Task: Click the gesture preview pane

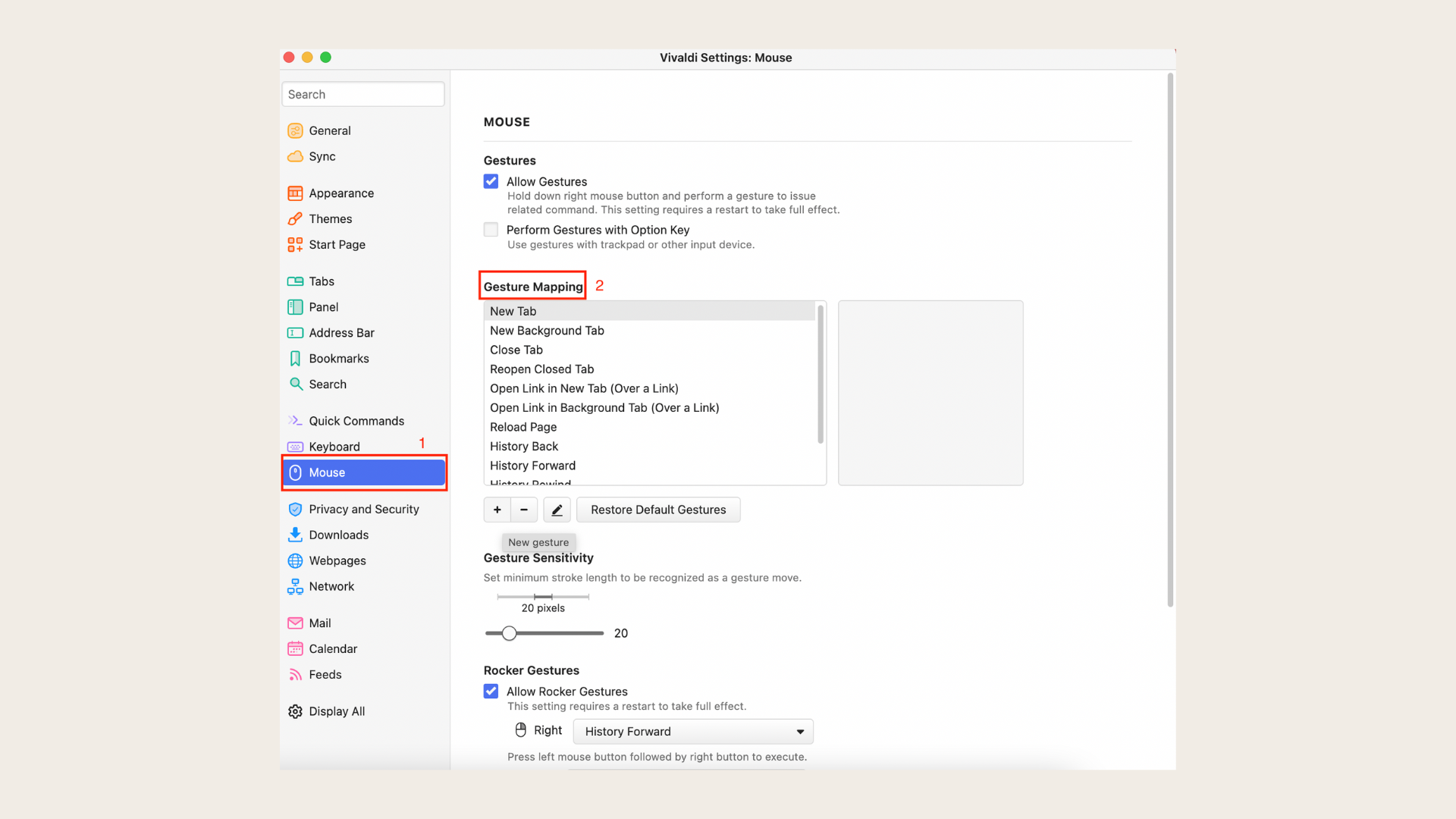Action: click(x=930, y=393)
